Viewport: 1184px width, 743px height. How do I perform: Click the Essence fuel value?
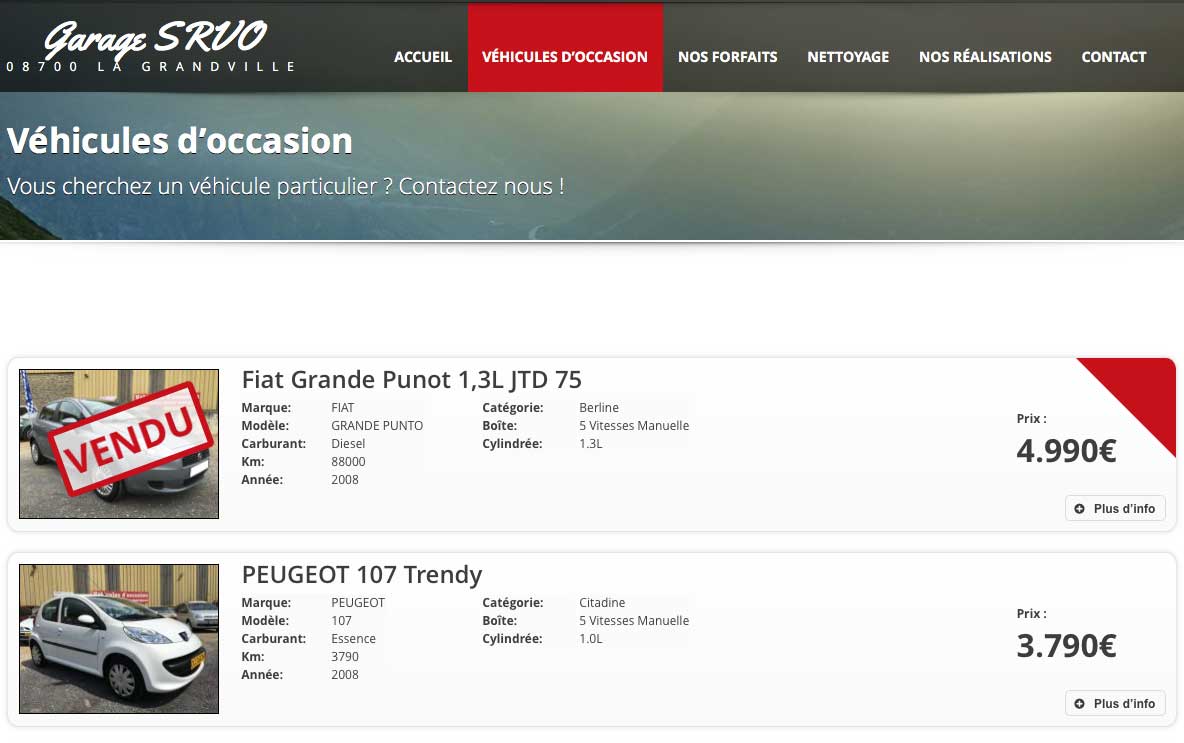pos(353,639)
